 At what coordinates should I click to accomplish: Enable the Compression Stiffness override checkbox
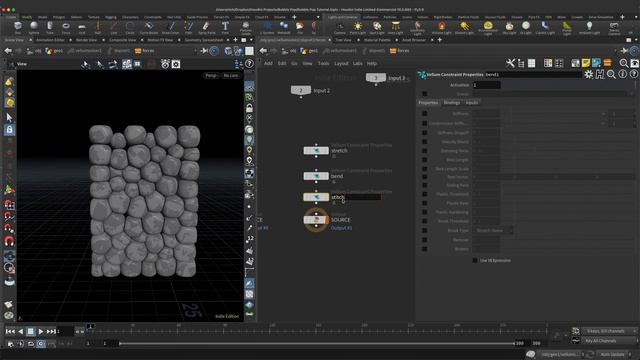(x=424, y=123)
